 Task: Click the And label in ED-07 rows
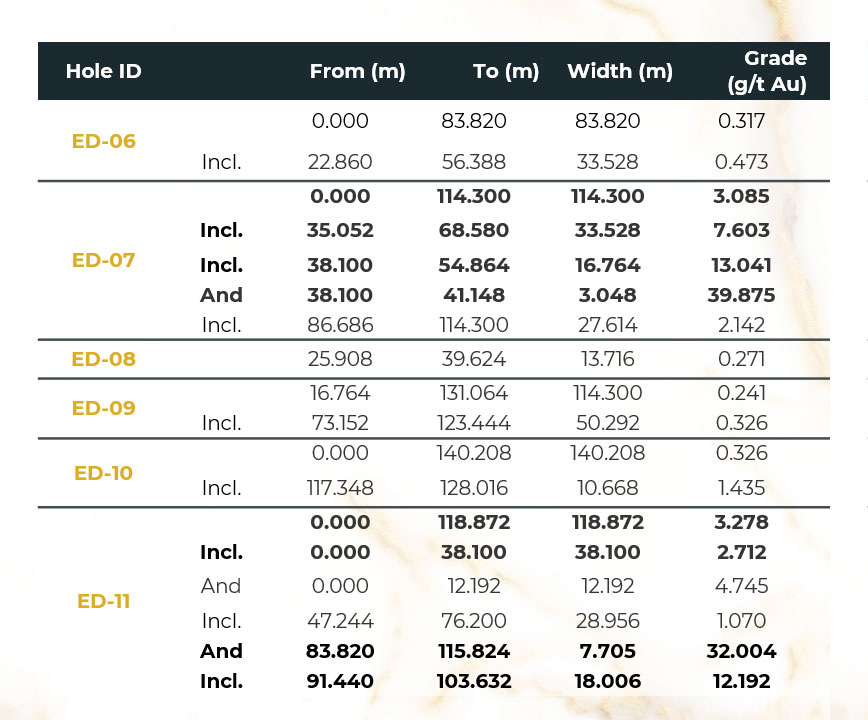coord(221,295)
